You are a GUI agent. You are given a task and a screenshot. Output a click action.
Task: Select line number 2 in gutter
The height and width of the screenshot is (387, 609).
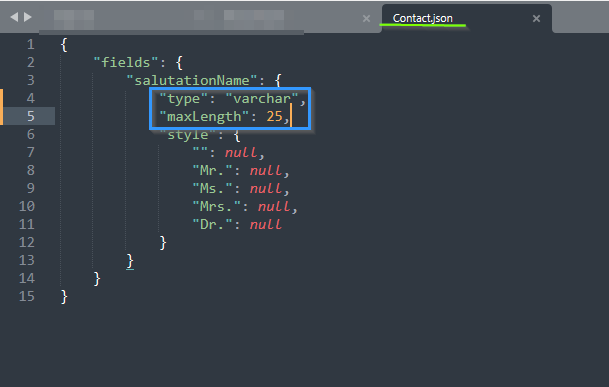point(31,62)
